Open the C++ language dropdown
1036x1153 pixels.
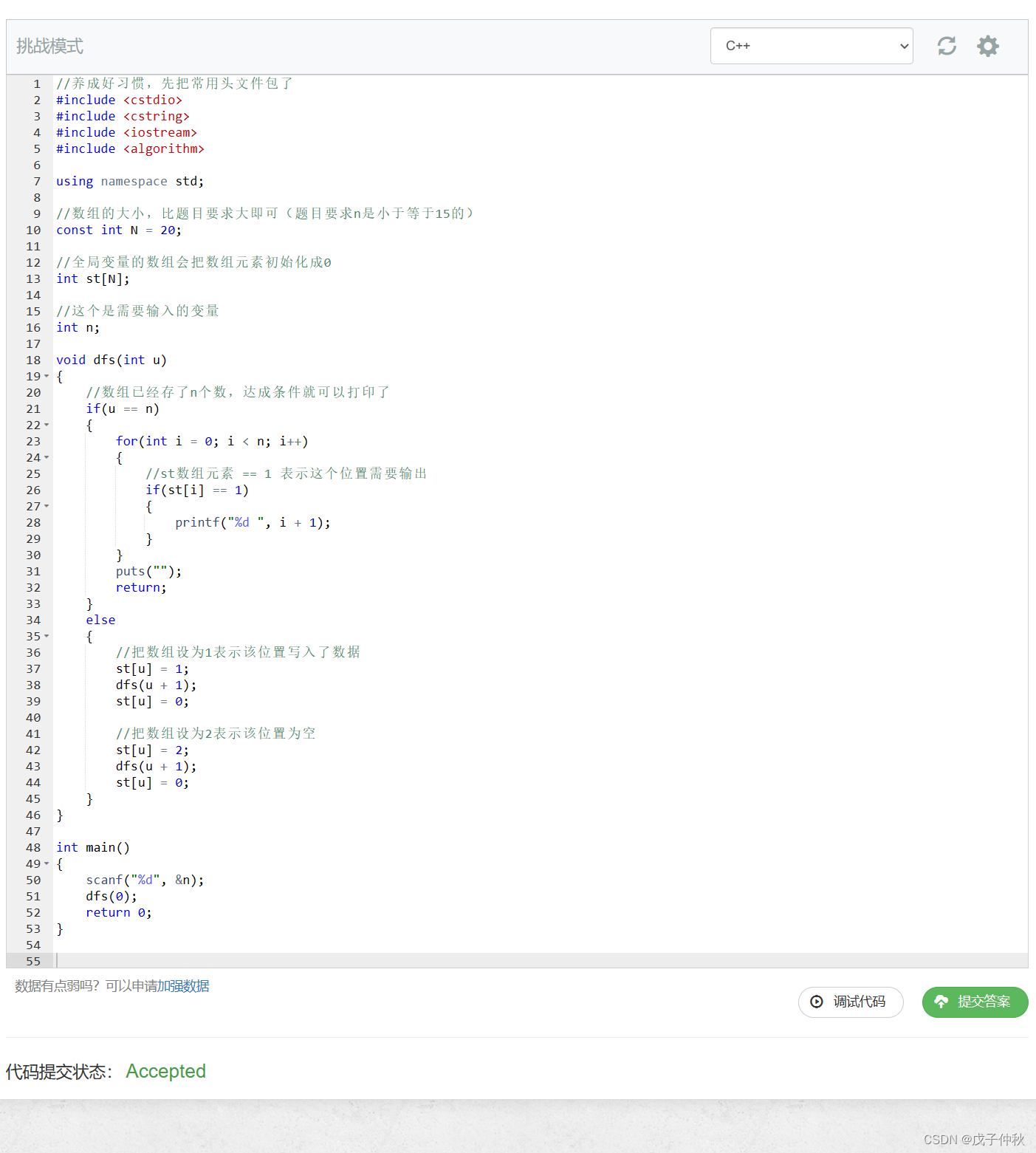tap(811, 46)
